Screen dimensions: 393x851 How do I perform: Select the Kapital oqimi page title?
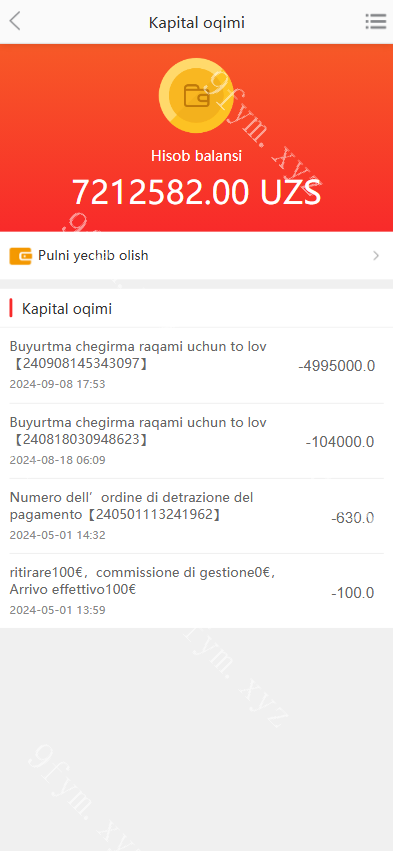tap(196, 23)
